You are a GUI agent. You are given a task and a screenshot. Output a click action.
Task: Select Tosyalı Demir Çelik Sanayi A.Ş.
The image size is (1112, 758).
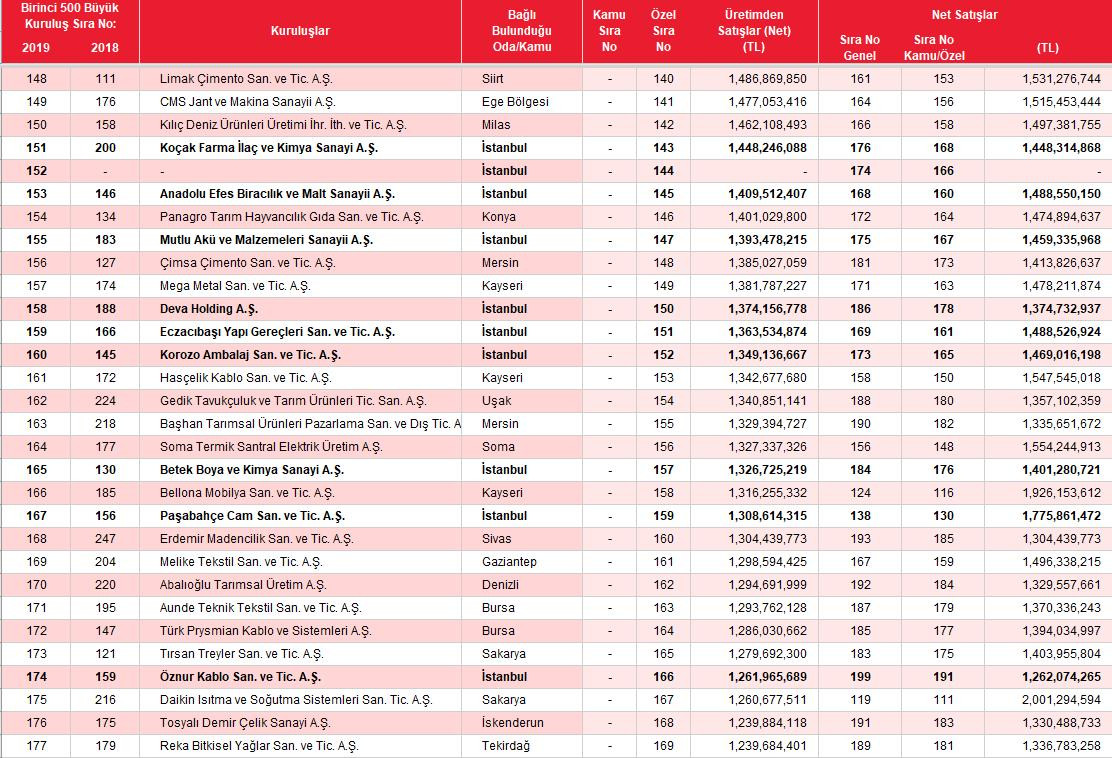(x=245, y=723)
